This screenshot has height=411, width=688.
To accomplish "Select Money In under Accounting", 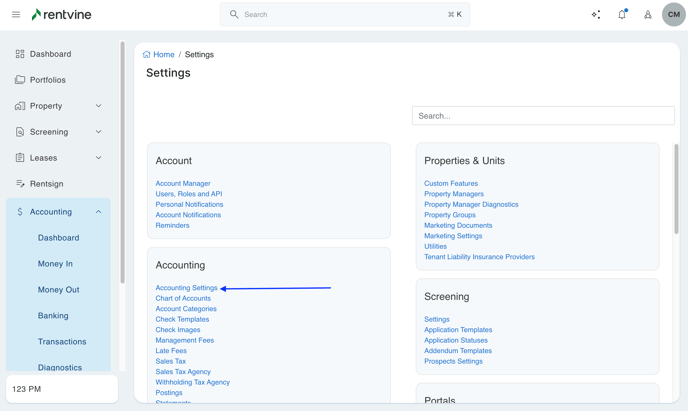I will (x=55, y=264).
